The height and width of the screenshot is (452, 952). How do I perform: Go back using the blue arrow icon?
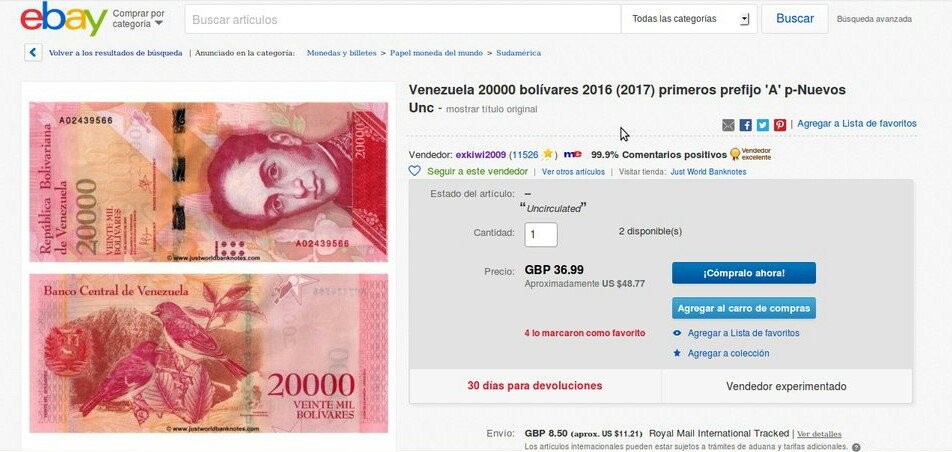33,52
